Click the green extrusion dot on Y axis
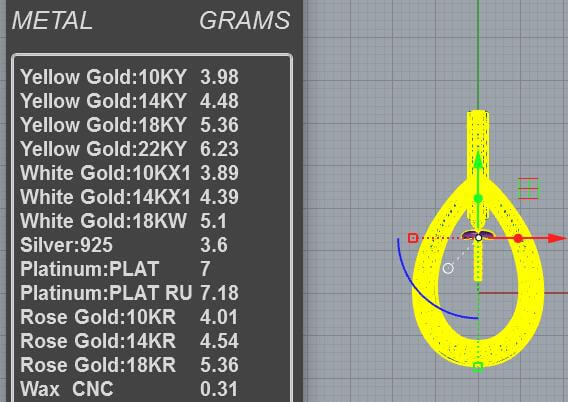This screenshot has width=568, height=402. coord(478,198)
